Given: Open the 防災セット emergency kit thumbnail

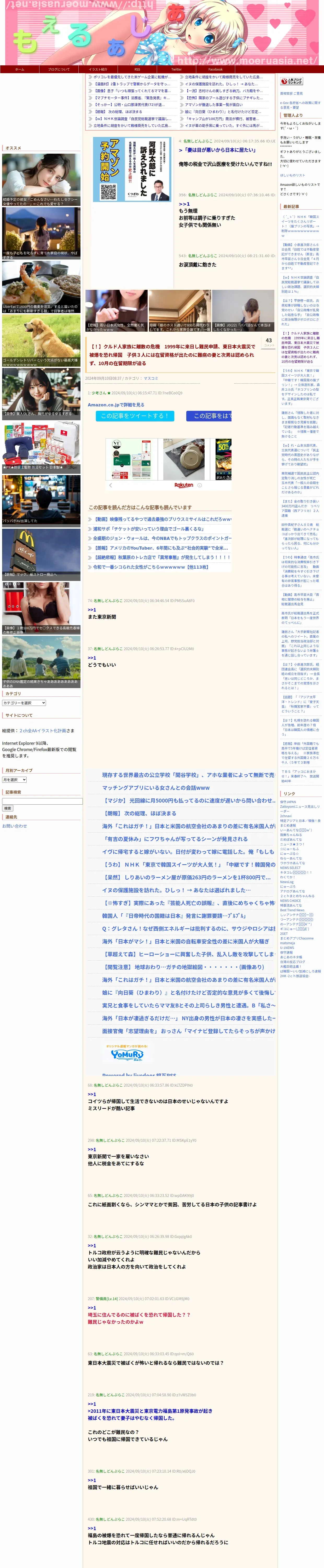Looking at the screenshot, I should [41, 447].
